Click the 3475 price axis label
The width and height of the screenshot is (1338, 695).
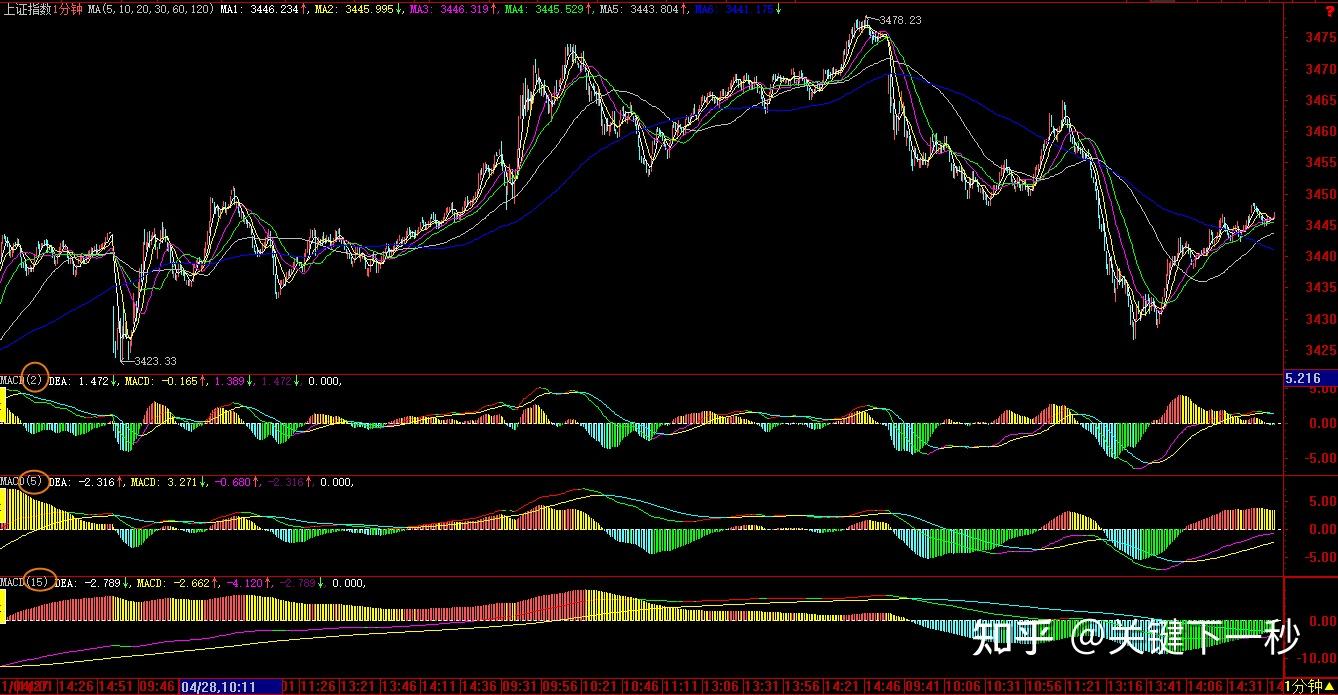[1321, 38]
